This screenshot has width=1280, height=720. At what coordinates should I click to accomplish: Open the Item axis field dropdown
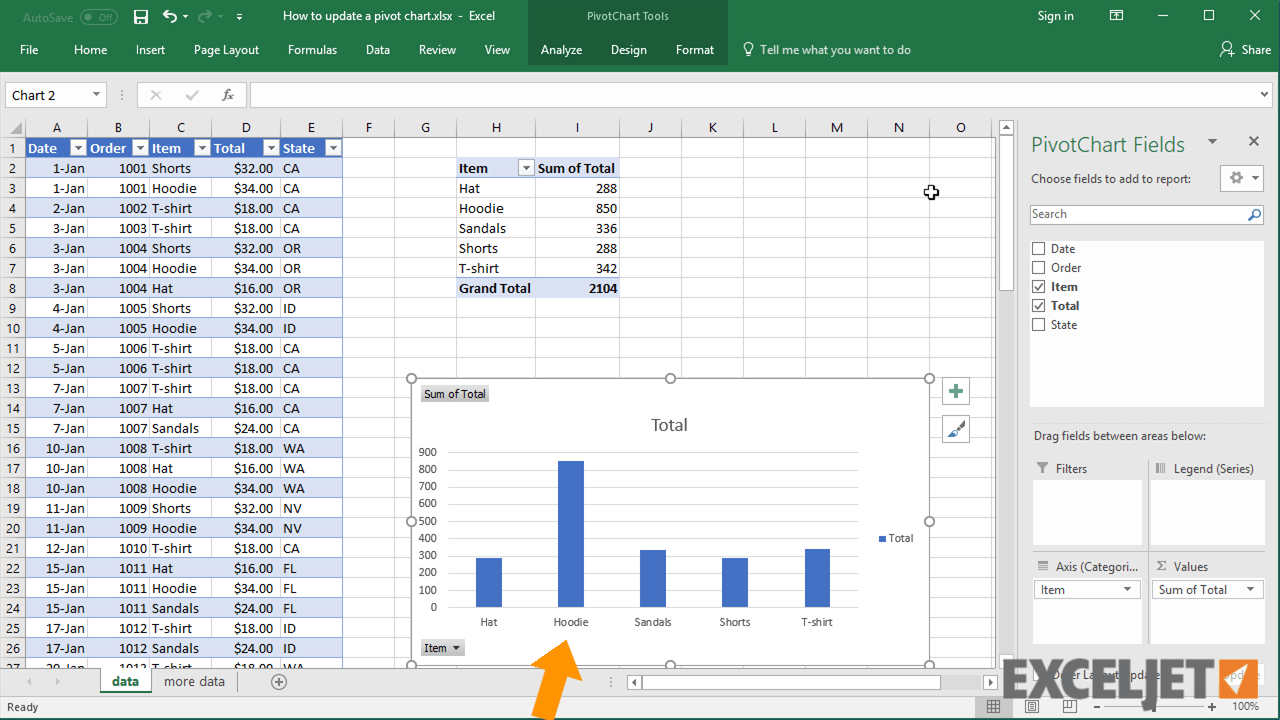pyautogui.click(x=1127, y=589)
